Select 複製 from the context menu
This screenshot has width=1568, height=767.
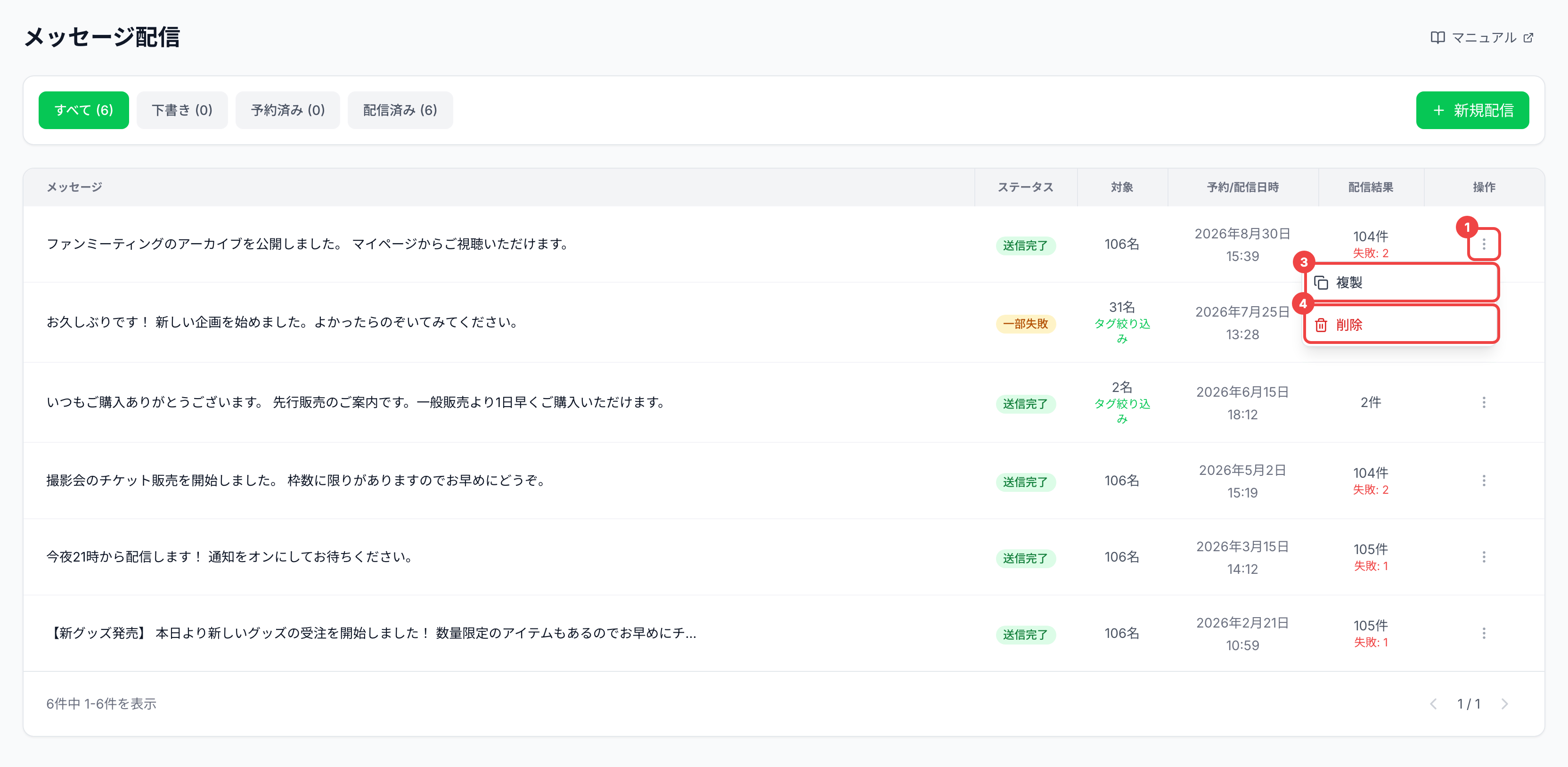tap(1401, 283)
